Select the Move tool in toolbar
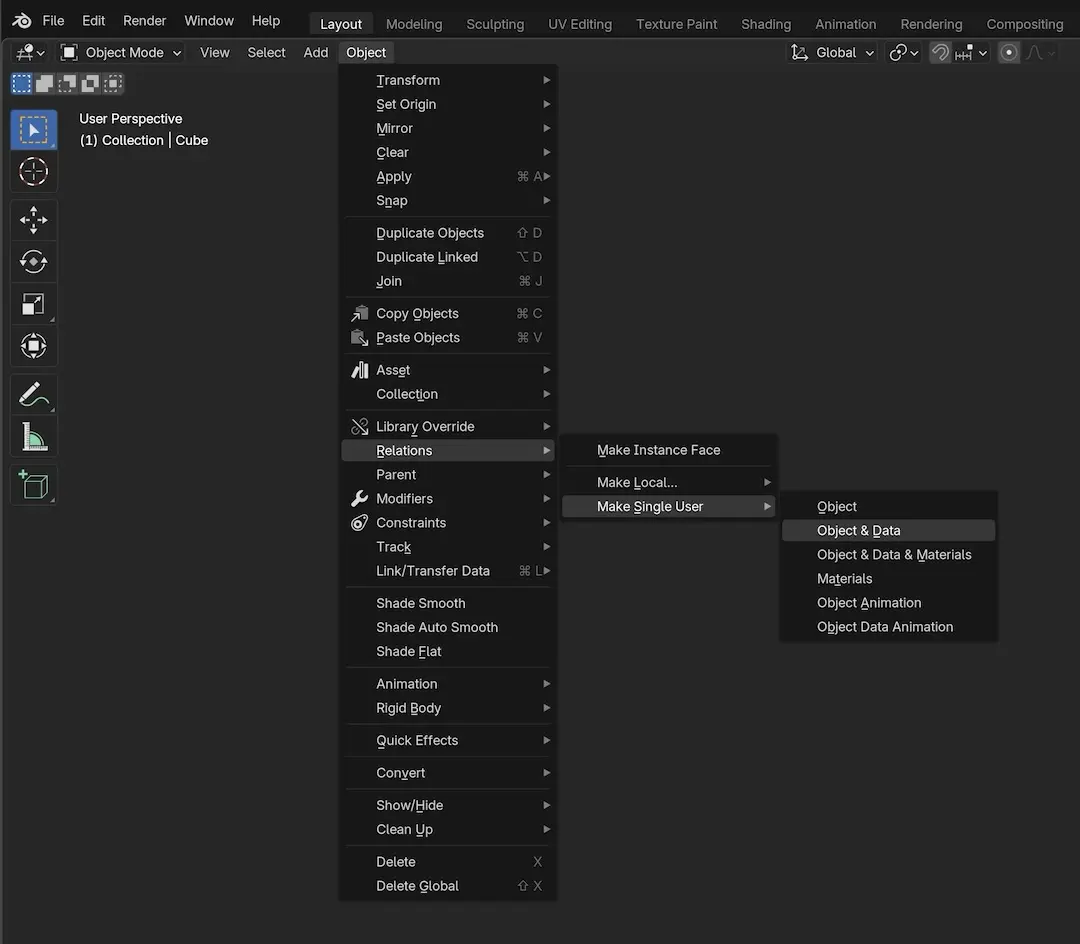 (34, 220)
